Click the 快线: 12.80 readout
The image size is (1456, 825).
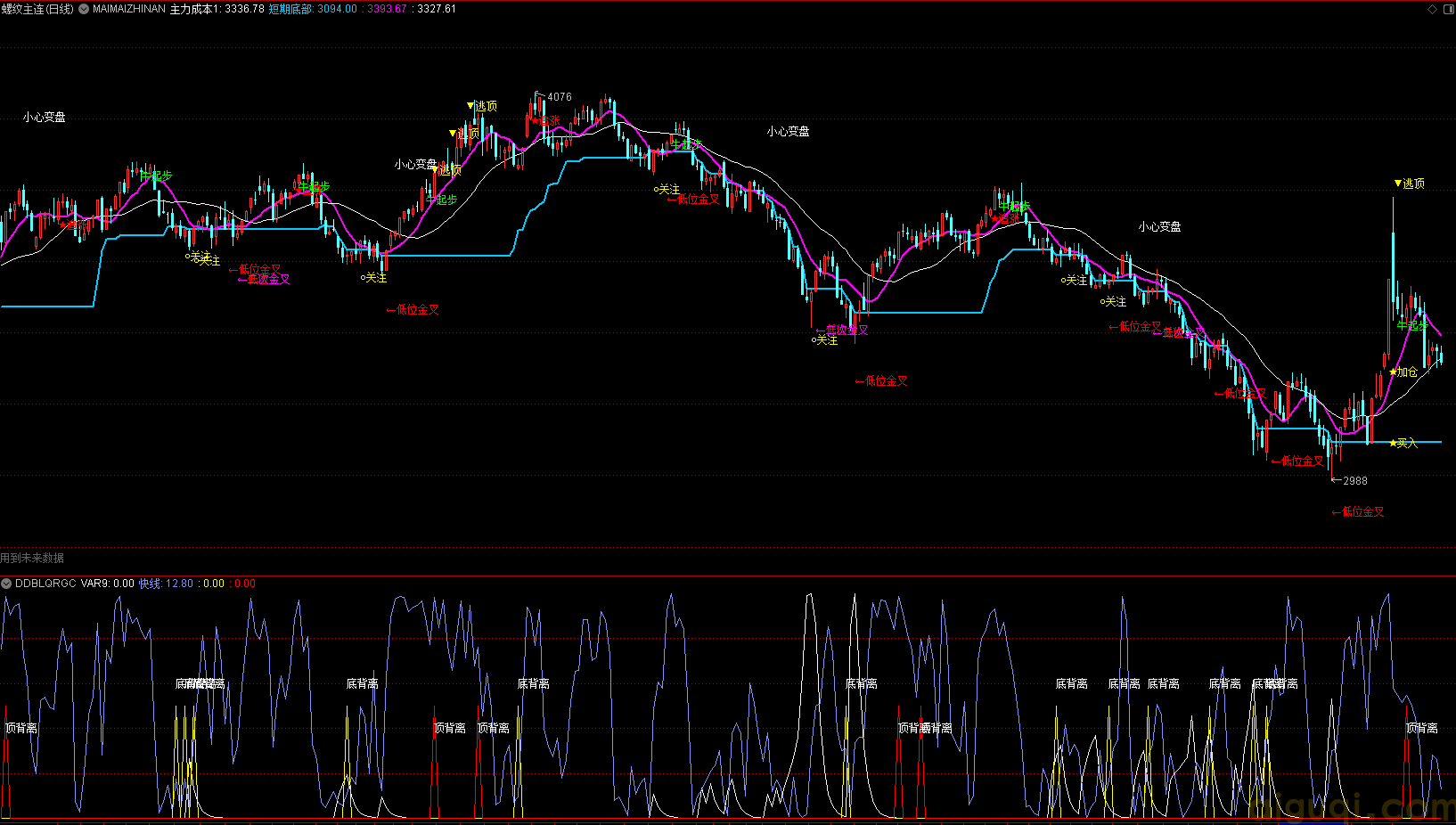point(166,584)
